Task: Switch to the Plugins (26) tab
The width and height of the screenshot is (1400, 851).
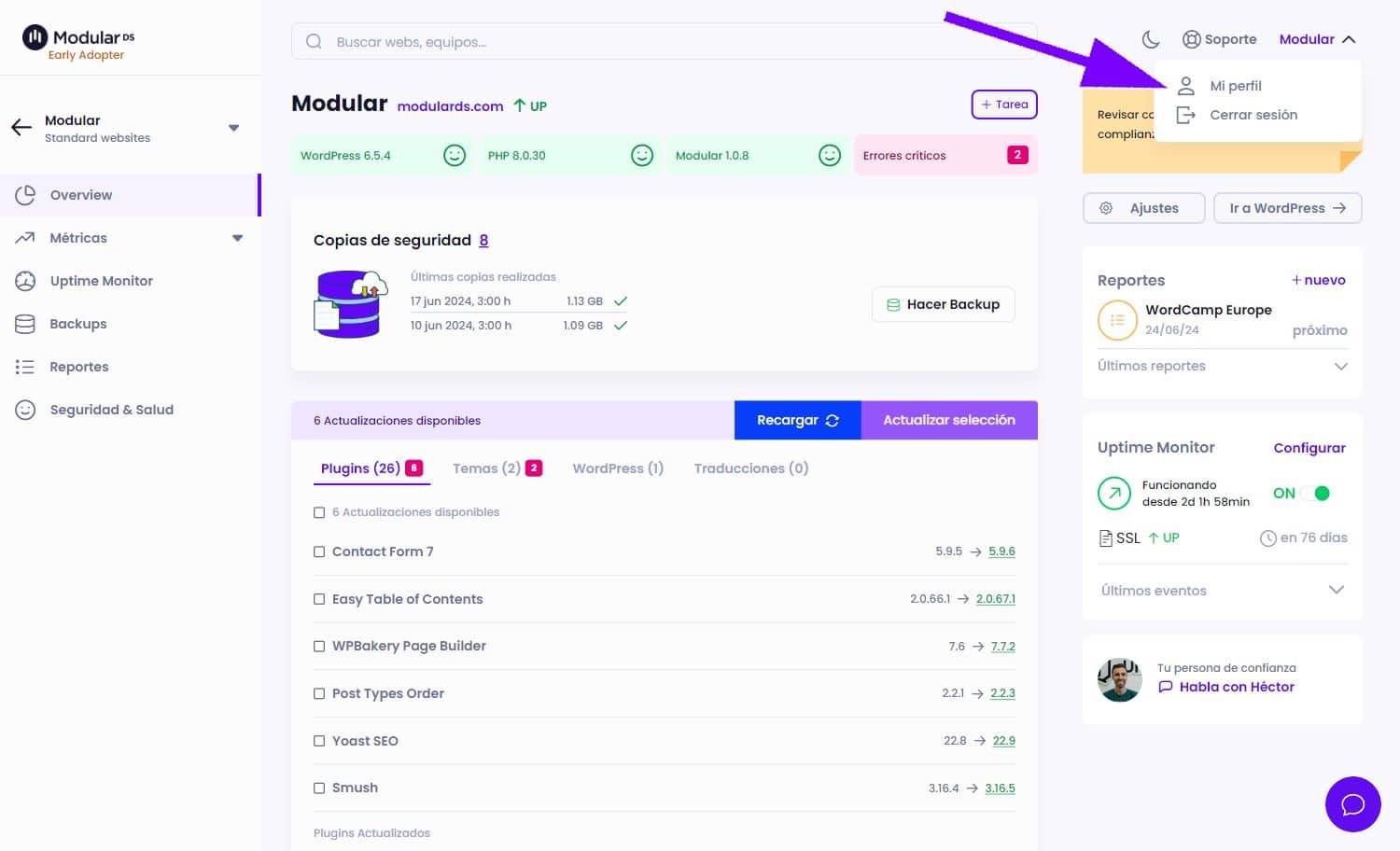Action: [x=371, y=468]
